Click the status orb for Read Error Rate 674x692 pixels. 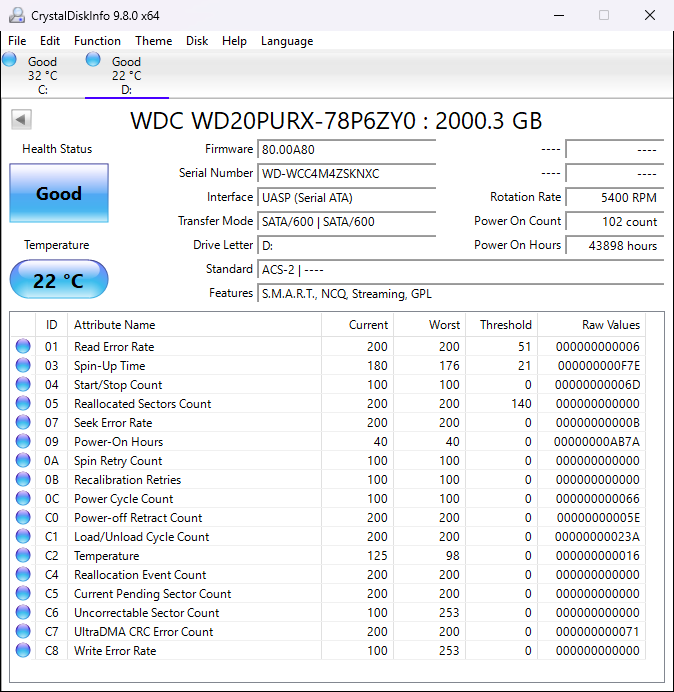pyautogui.click(x=23, y=347)
